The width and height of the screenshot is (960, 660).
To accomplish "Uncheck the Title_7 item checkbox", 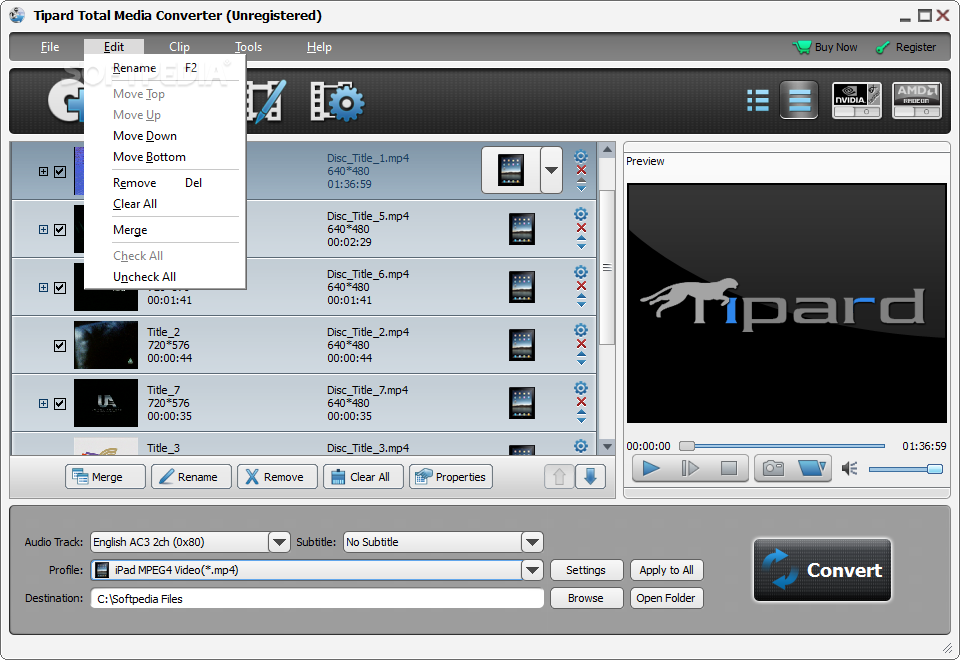I will point(60,403).
